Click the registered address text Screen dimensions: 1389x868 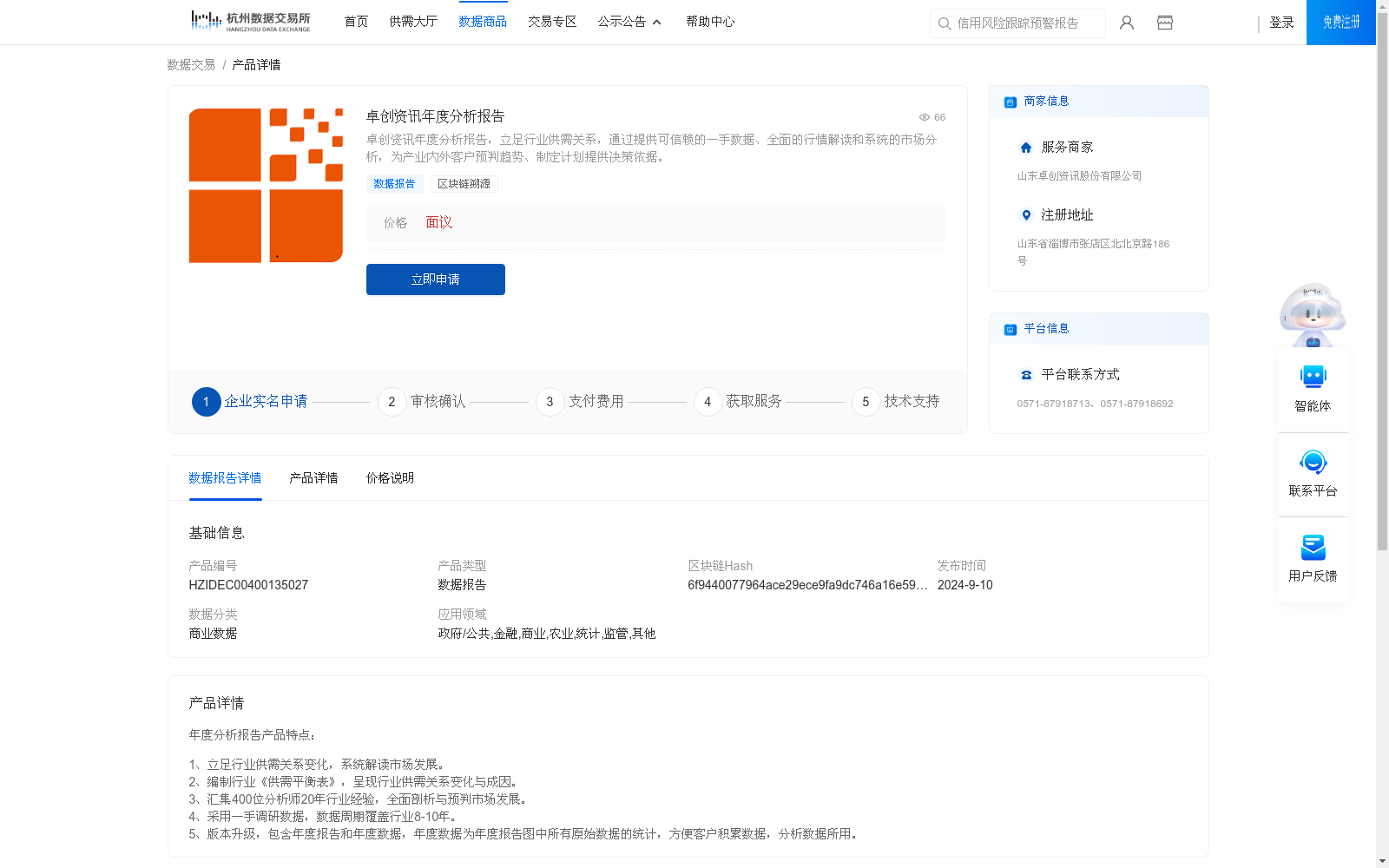pos(1094,253)
